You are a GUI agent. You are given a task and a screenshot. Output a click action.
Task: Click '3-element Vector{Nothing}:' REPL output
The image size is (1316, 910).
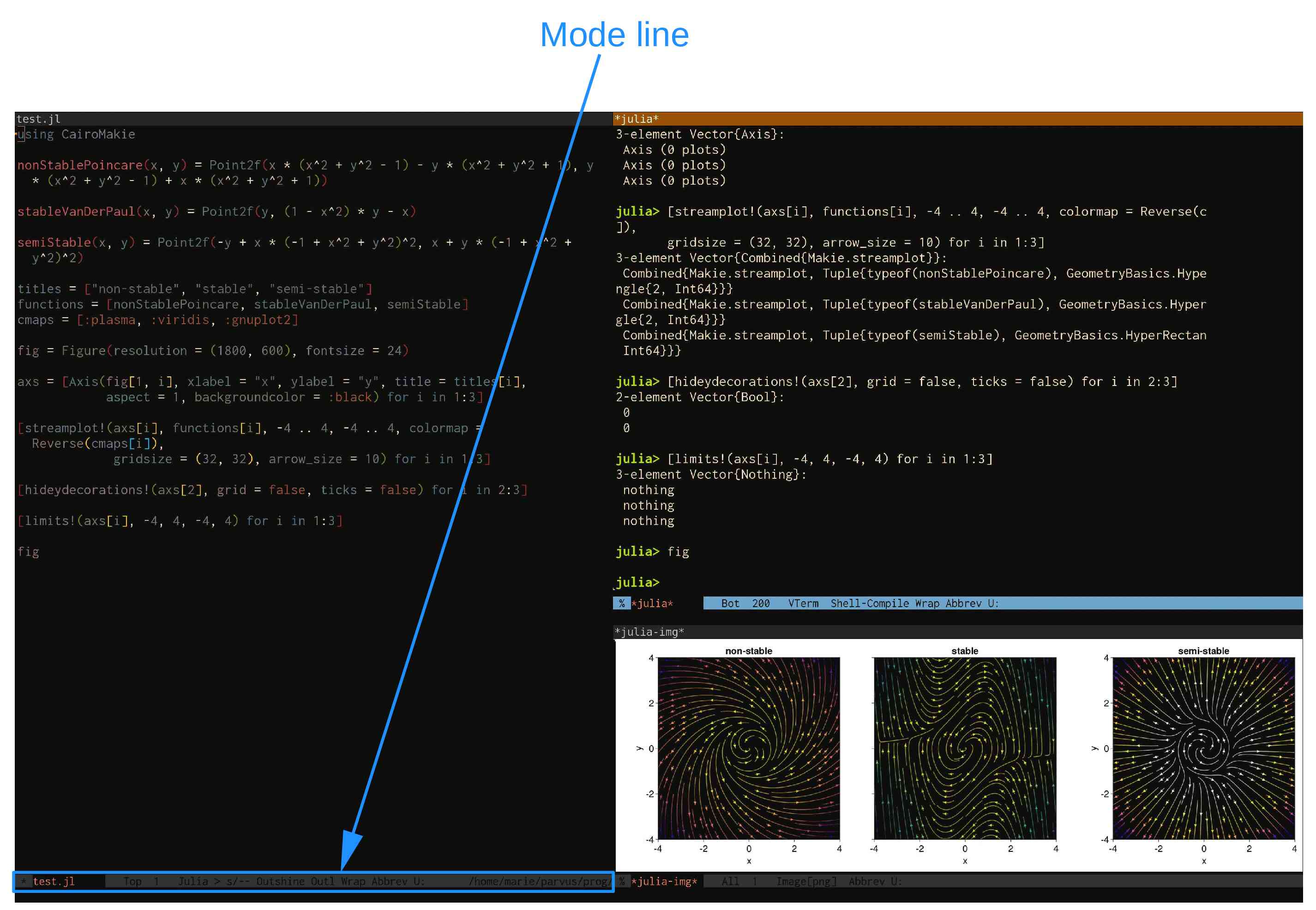(711, 474)
